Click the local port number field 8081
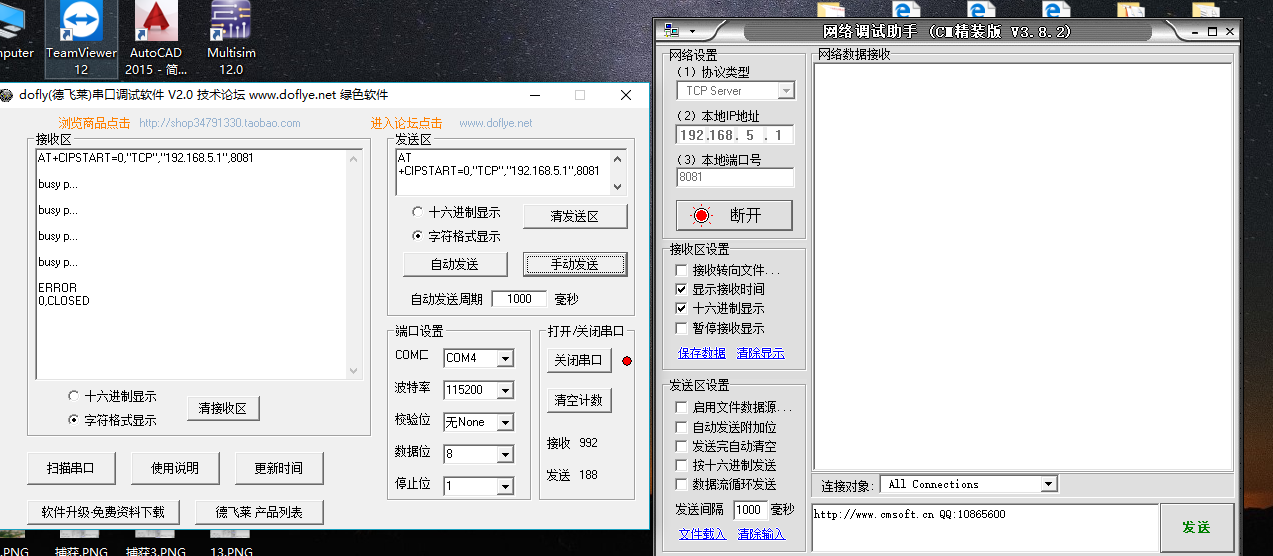Image resolution: width=1273 pixels, height=556 pixels. point(735,177)
